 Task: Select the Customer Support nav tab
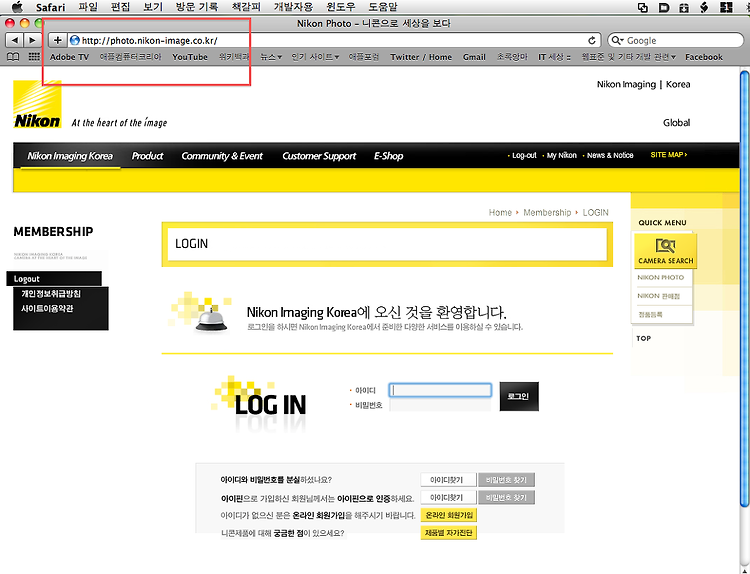pos(319,156)
